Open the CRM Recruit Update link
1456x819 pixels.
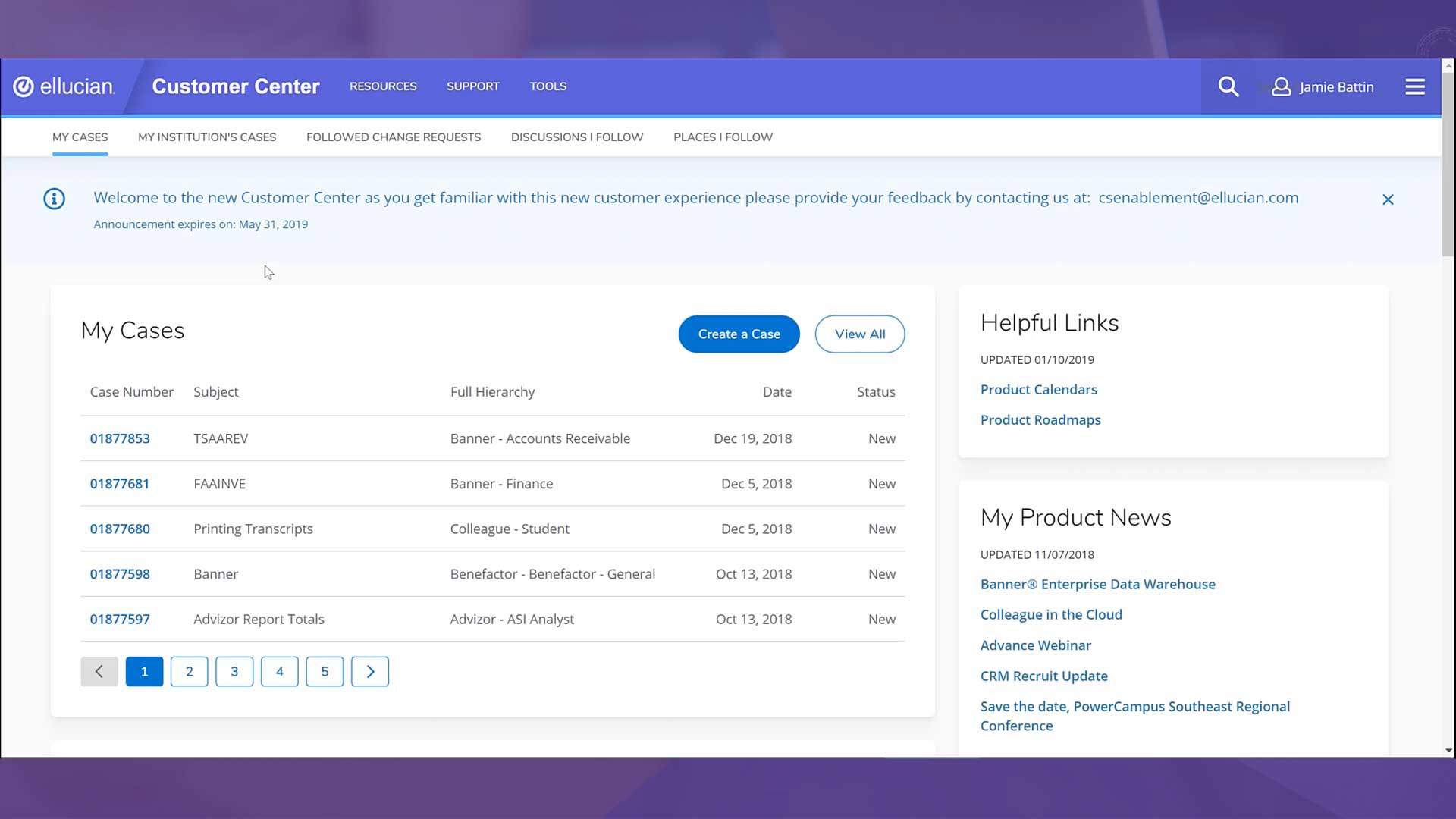[1043, 676]
